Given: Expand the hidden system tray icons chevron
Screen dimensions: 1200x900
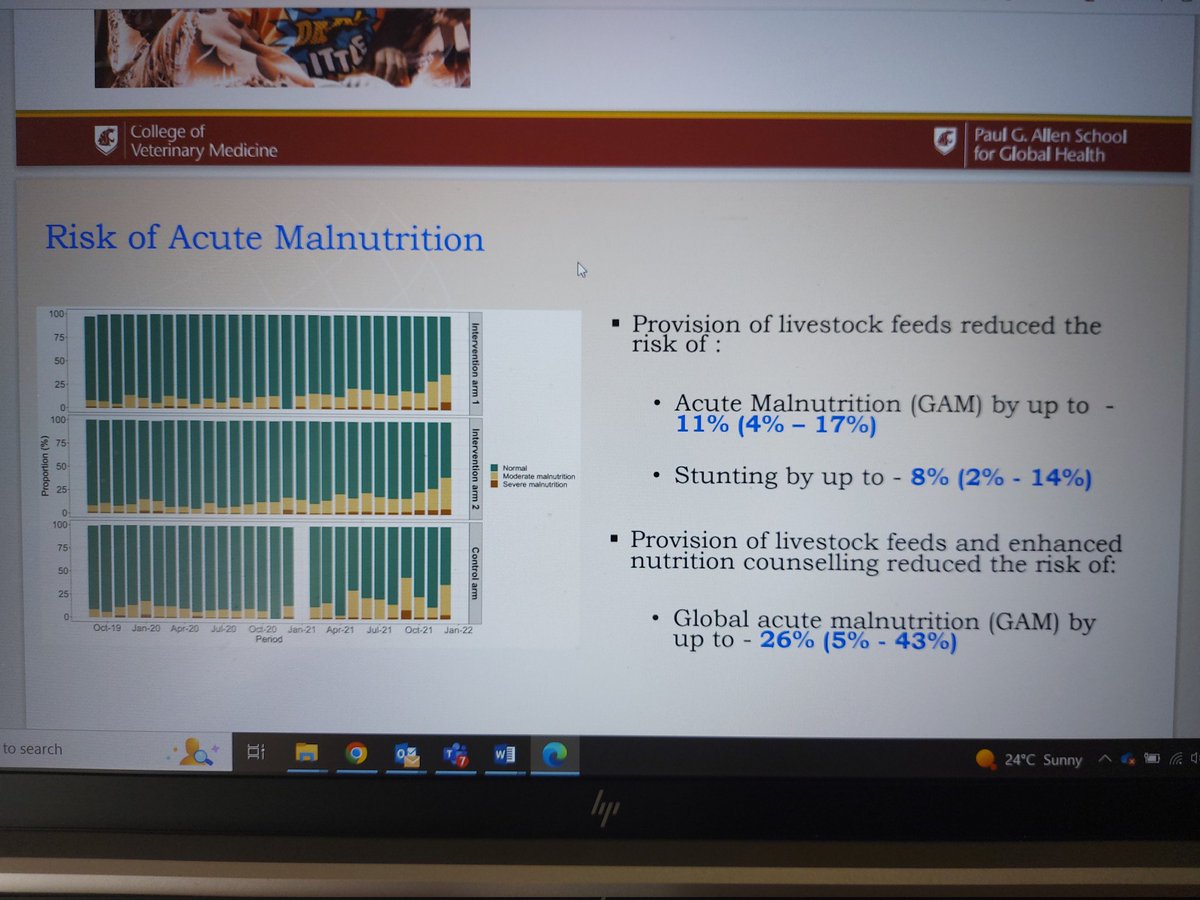Looking at the screenshot, I should coord(1104,760).
